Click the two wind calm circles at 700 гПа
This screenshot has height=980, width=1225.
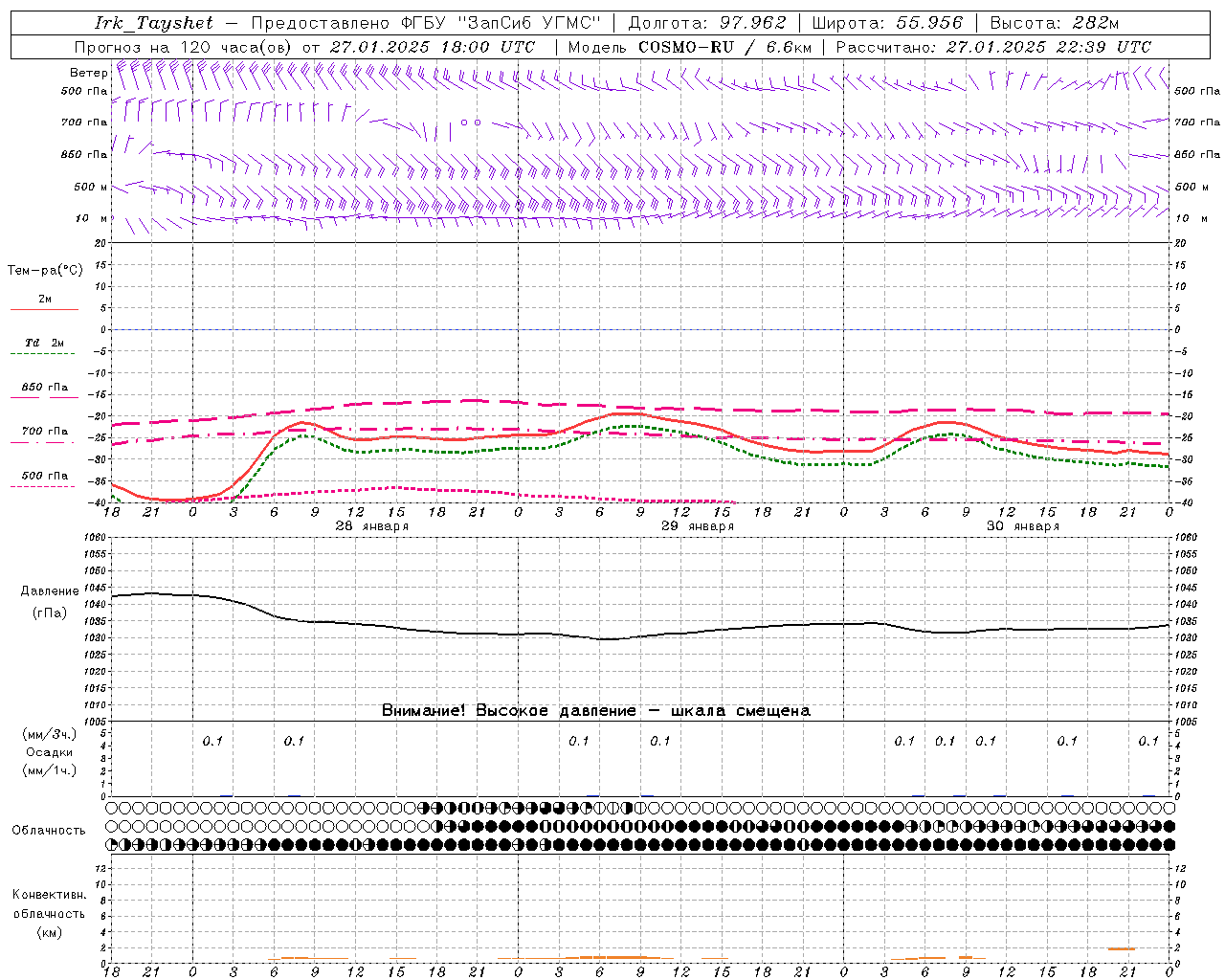[x=471, y=122]
